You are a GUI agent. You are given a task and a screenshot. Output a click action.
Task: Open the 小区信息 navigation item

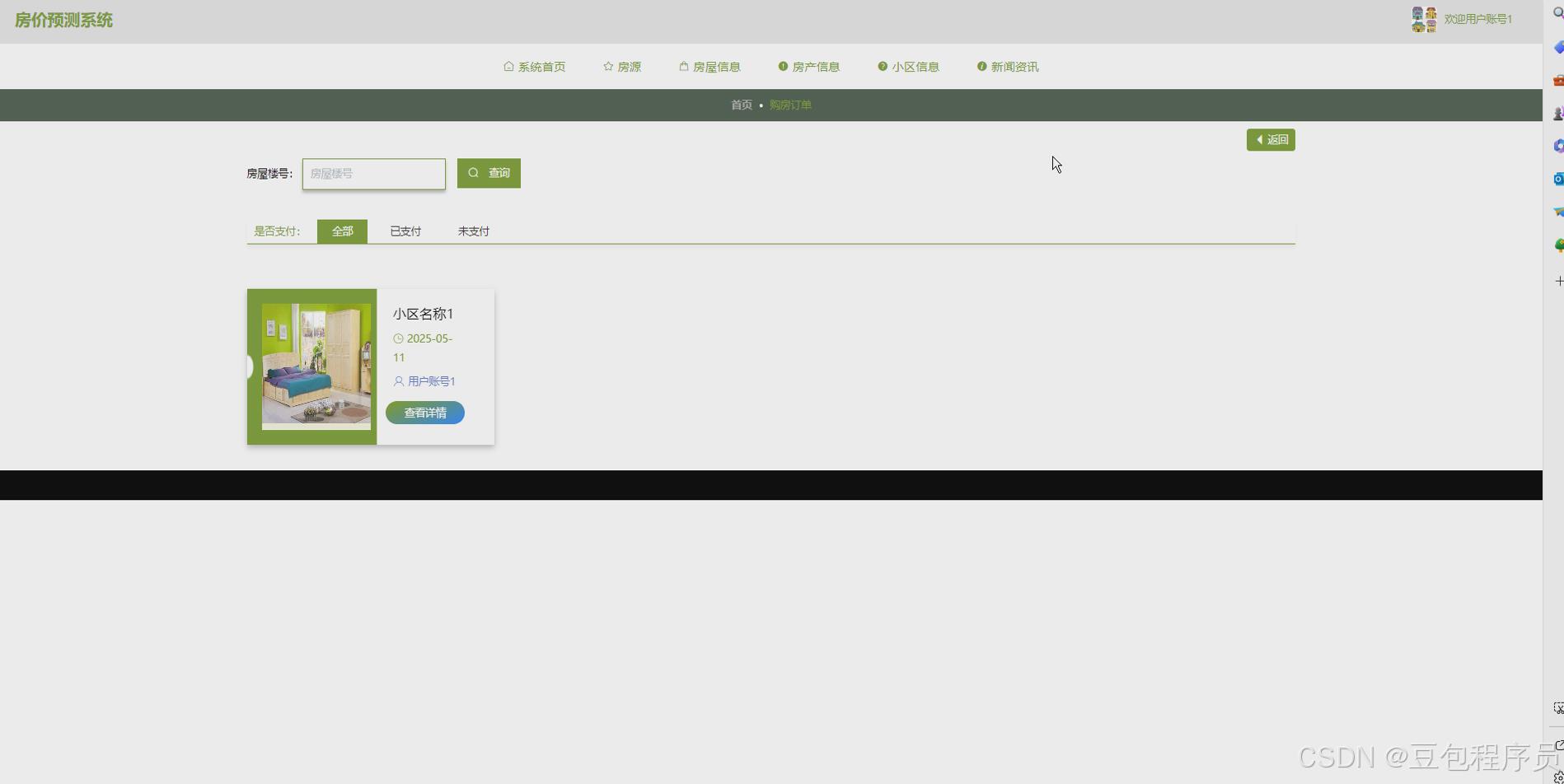pos(909,67)
